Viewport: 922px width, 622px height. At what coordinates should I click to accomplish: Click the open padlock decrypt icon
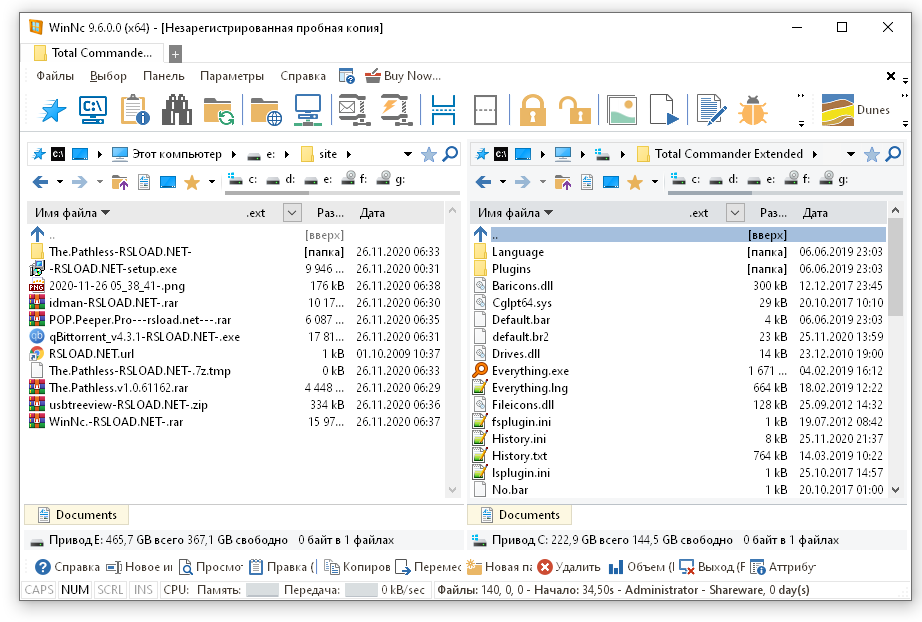click(574, 110)
